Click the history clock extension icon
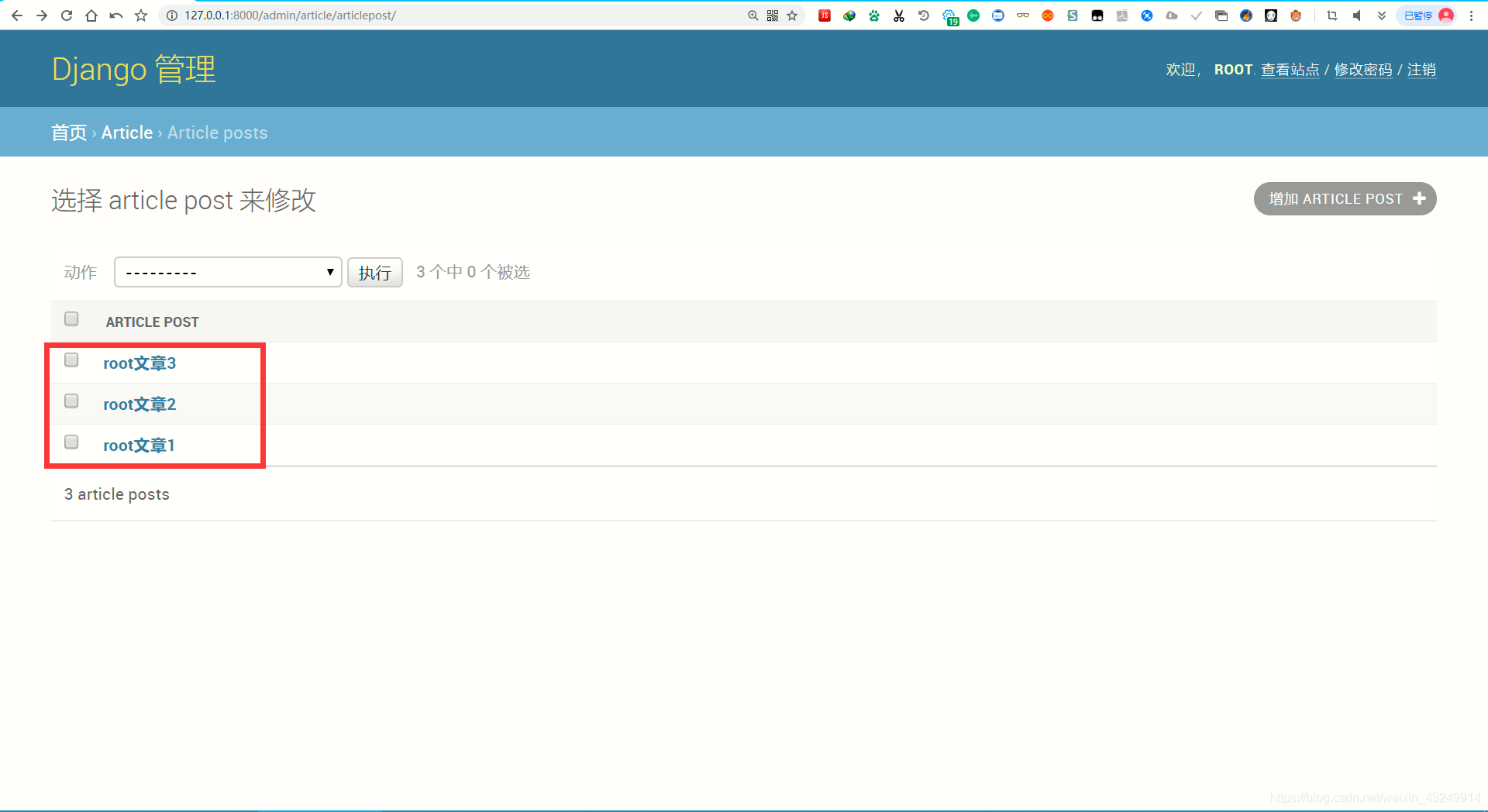1488x812 pixels. (924, 15)
